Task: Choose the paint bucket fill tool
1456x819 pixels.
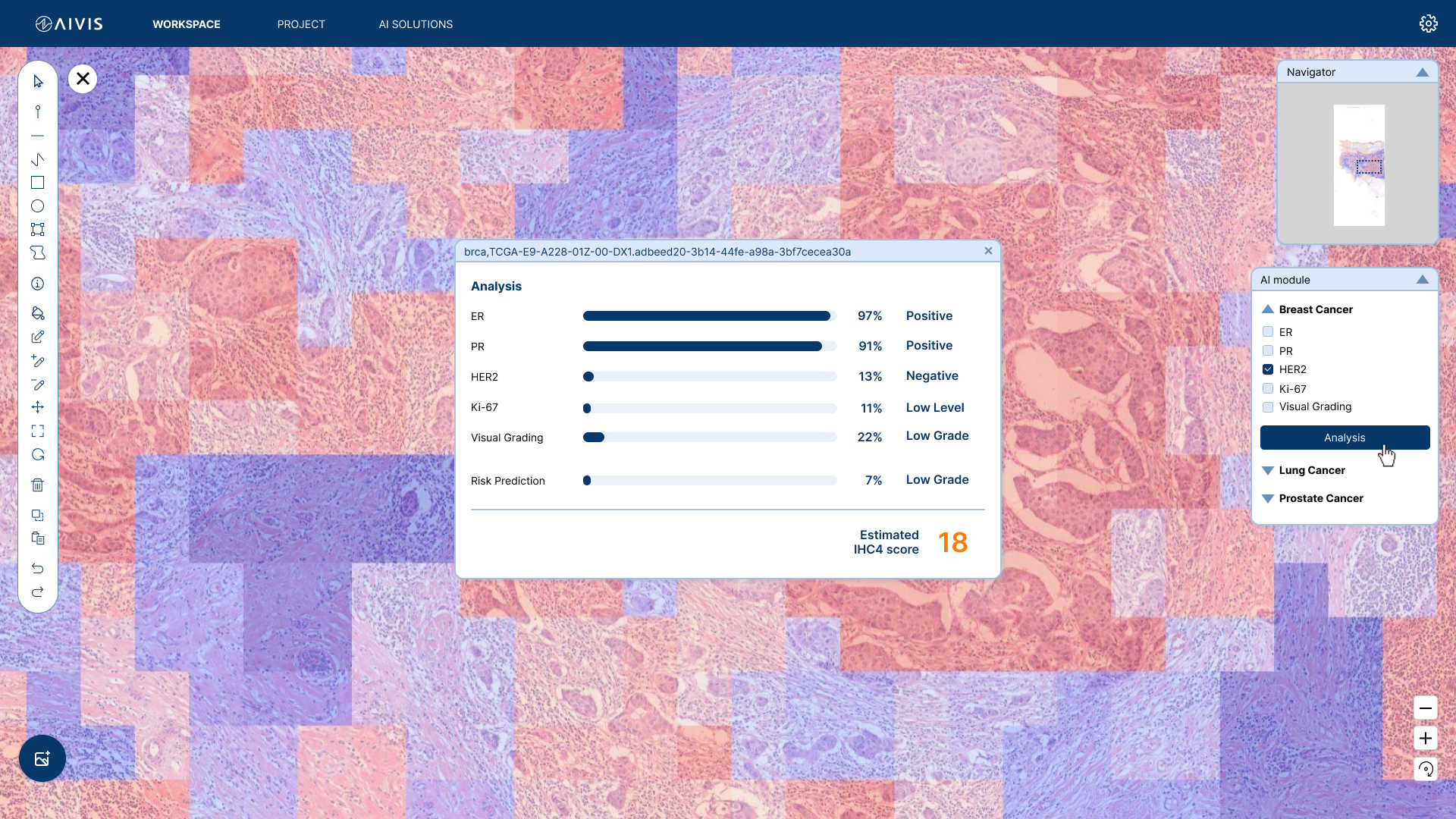Action: click(37, 313)
